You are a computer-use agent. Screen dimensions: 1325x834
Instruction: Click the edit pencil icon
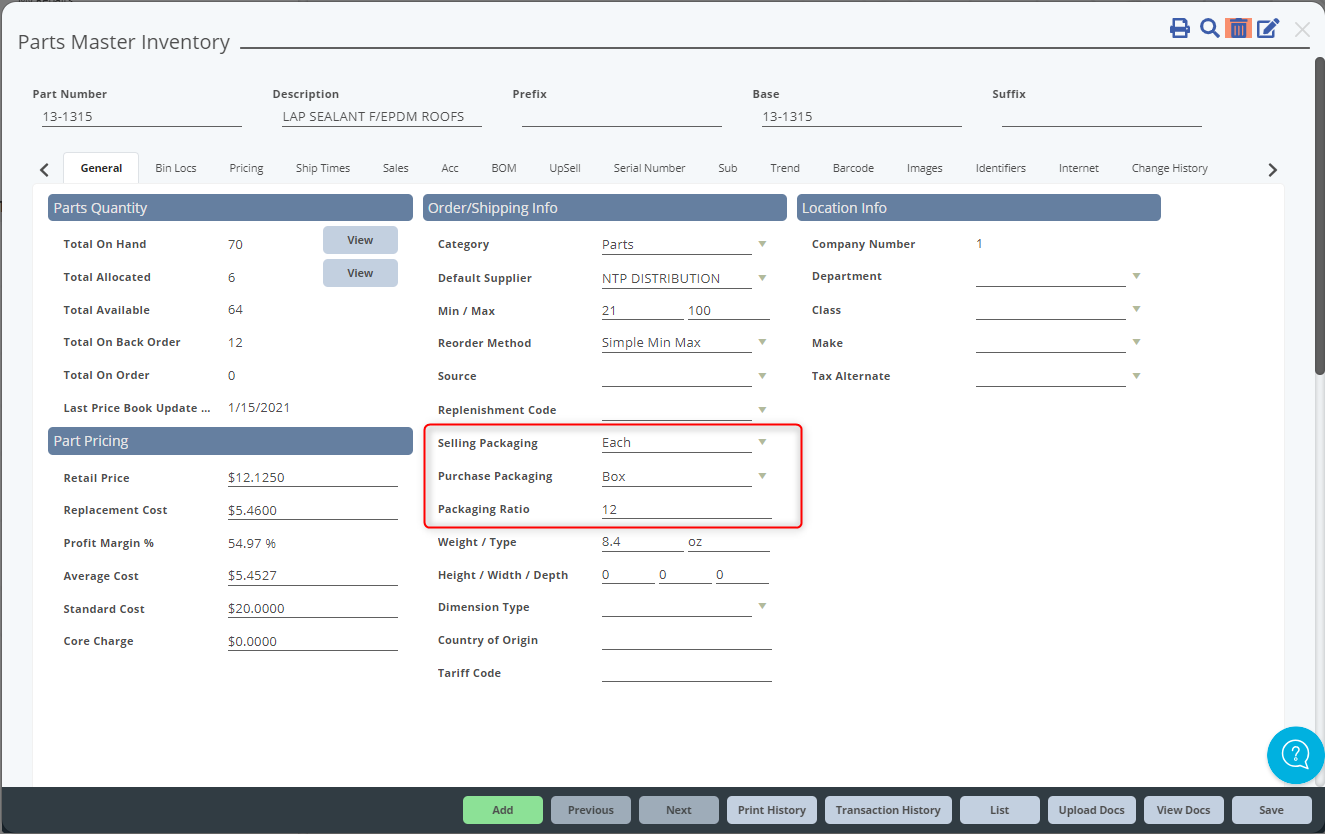(x=1268, y=28)
